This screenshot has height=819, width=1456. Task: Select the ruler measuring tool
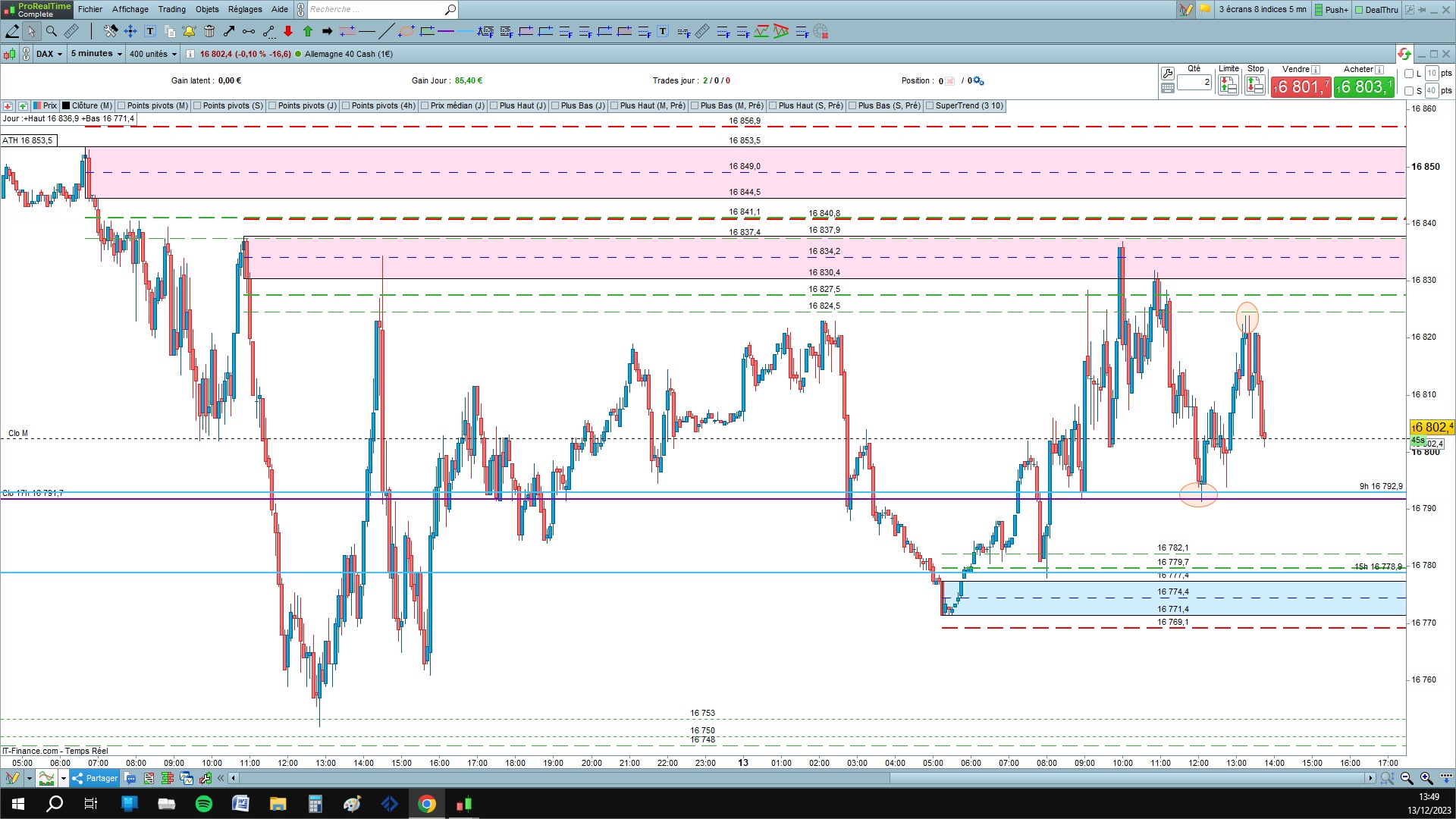click(71, 31)
